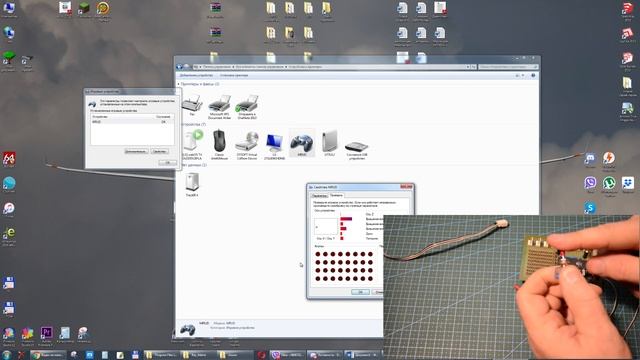Click the help icon in Devices toolbar
The image size is (640, 360).
(x=533, y=76)
